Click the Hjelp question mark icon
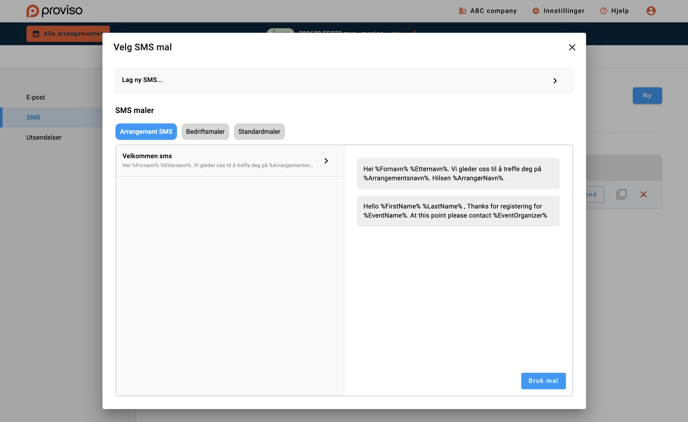Screen dimensions: 688x422 (x=603, y=11)
